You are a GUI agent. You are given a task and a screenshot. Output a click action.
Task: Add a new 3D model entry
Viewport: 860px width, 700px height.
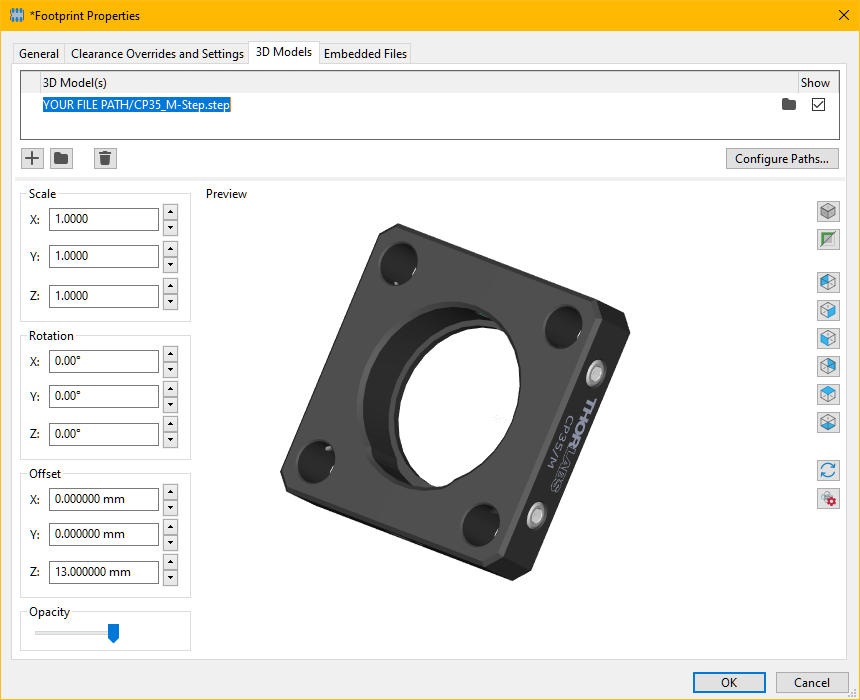[31, 158]
